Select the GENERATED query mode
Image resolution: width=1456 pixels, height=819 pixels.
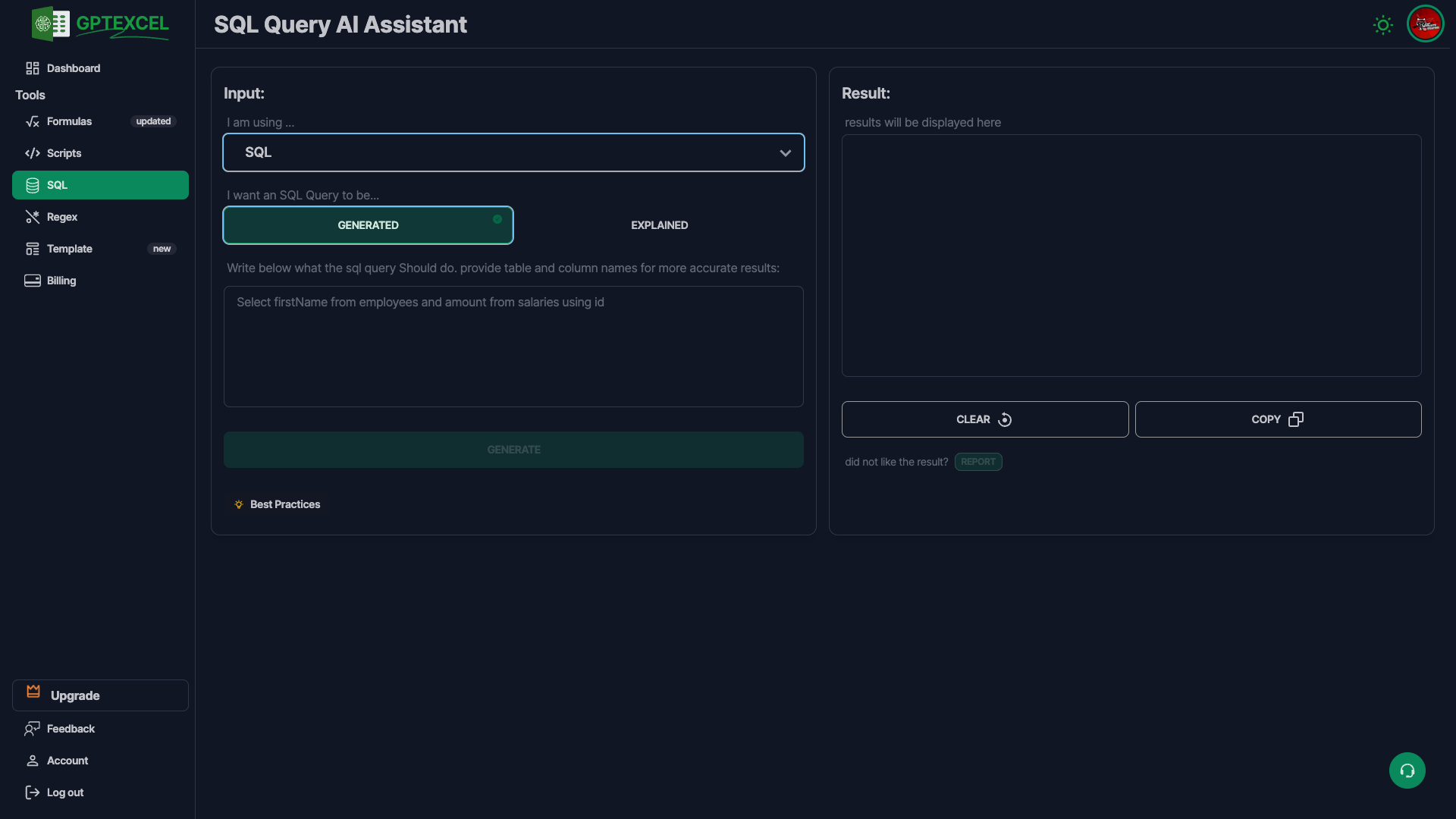(368, 225)
